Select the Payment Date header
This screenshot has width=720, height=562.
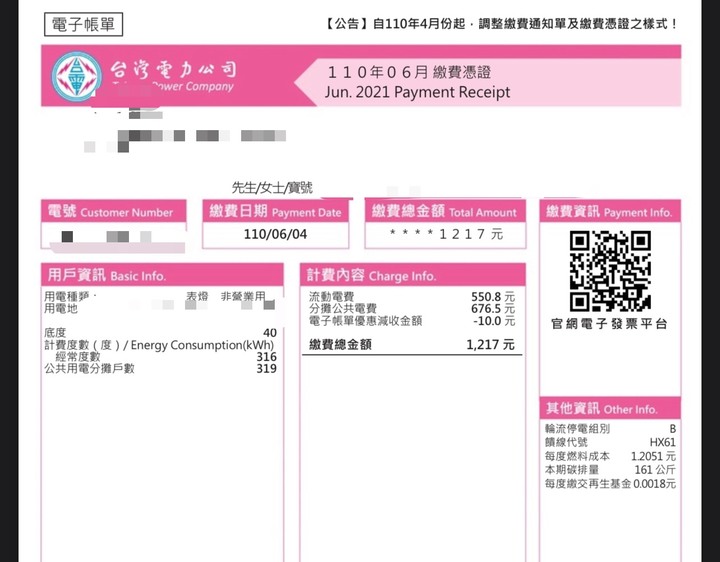[276, 211]
